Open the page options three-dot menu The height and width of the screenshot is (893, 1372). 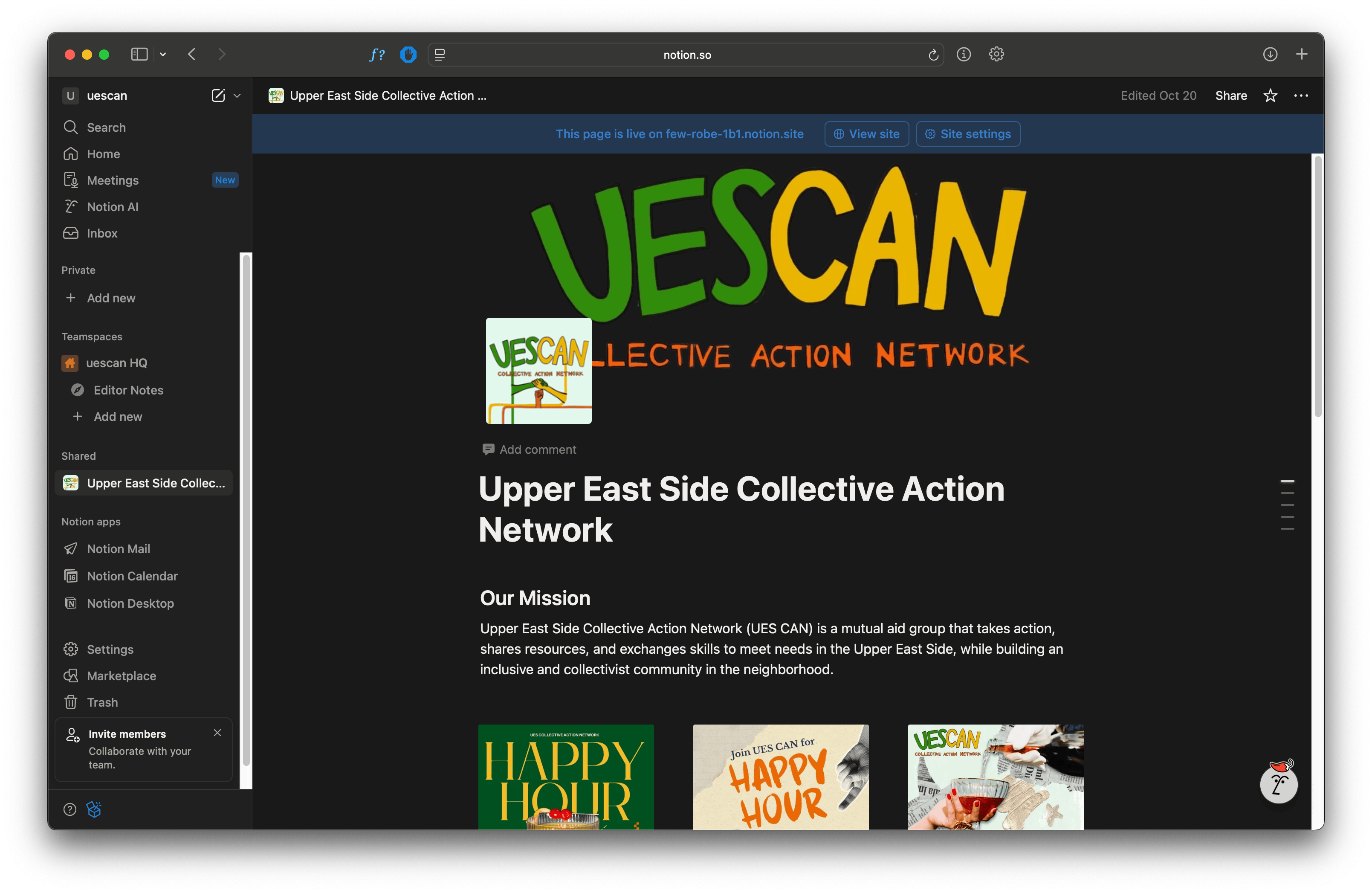coord(1300,96)
